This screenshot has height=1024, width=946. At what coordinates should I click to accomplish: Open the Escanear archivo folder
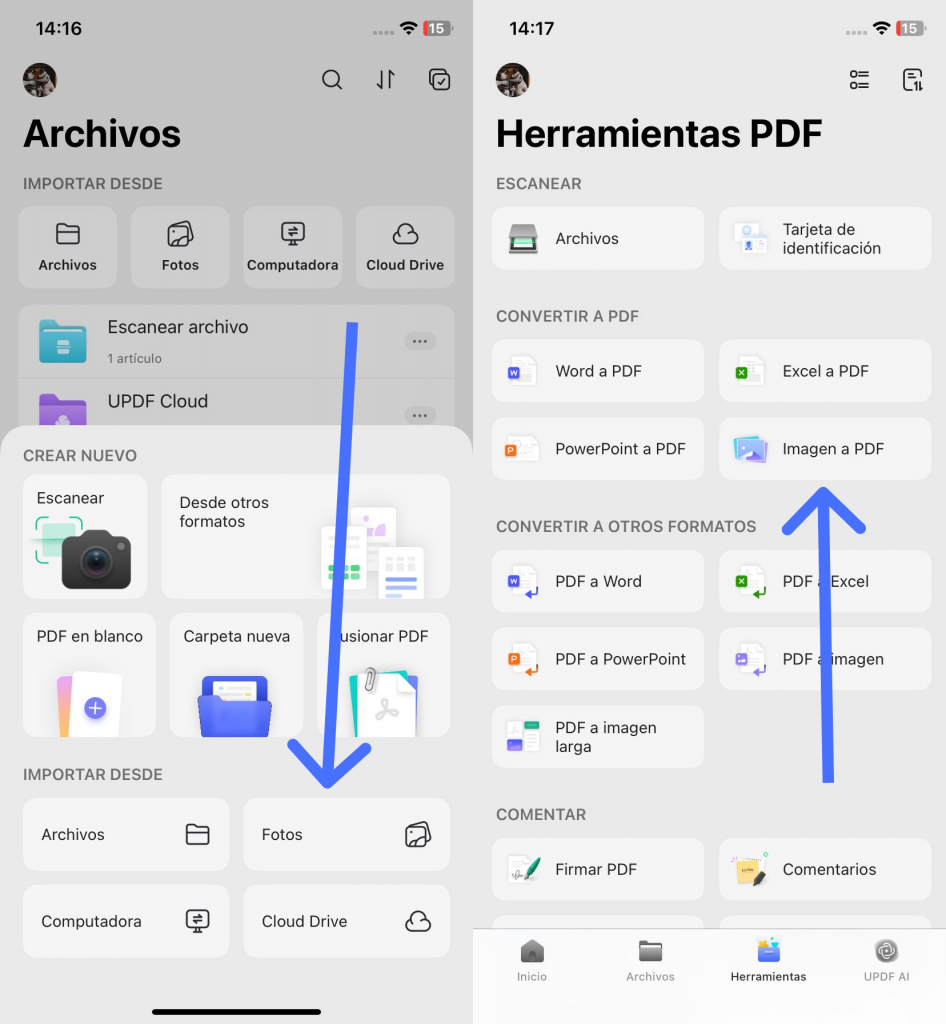tap(236, 342)
